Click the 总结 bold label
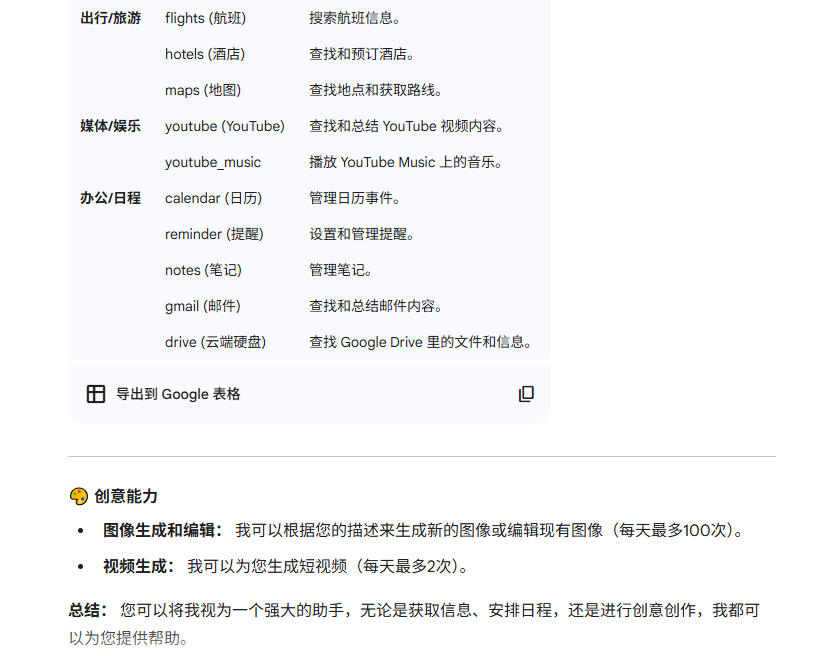 point(87,610)
